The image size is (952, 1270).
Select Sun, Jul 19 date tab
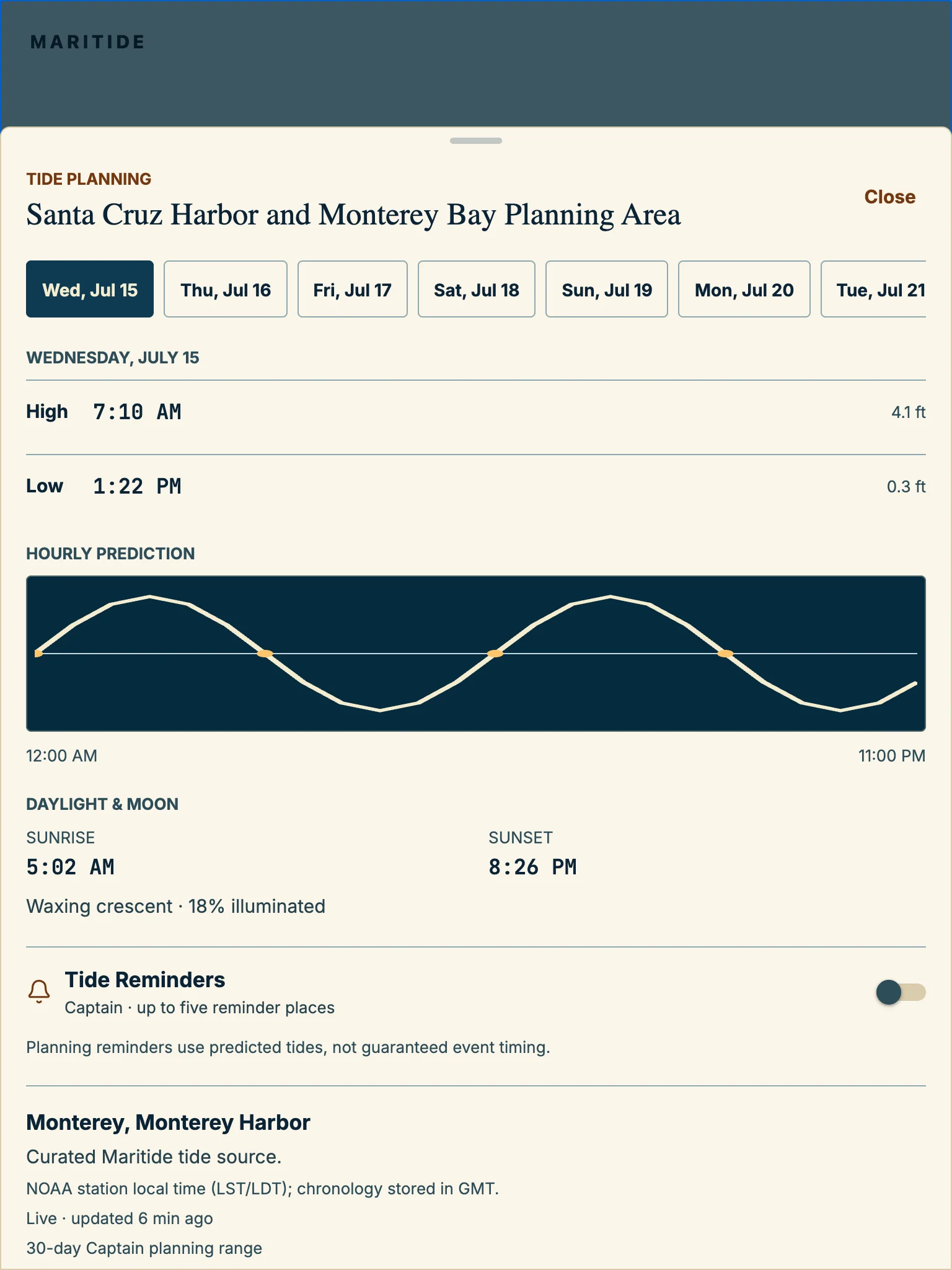[x=607, y=289]
